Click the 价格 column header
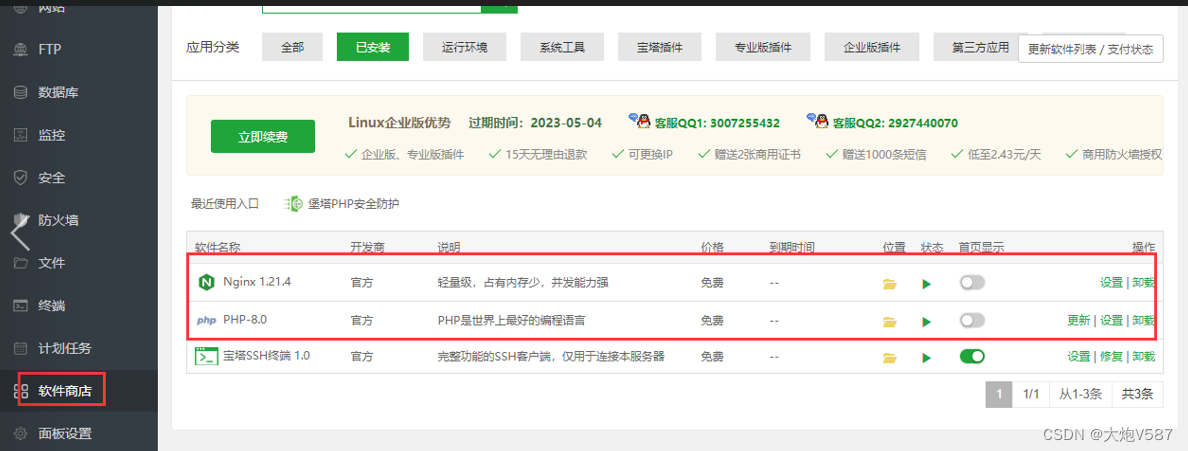This screenshot has height=451, width=1188. pyautogui.click(x=712, y=248)
